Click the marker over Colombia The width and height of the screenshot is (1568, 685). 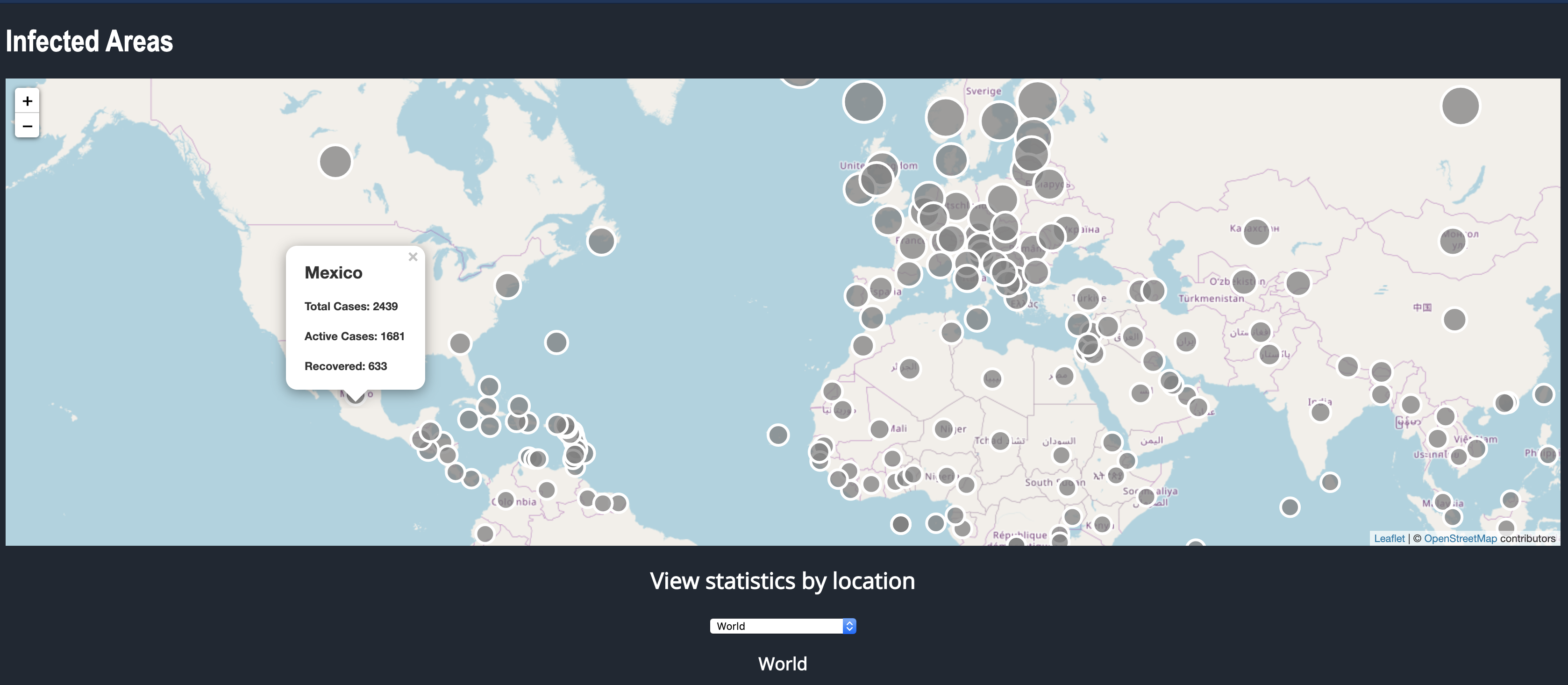click(x=505, y=500)
